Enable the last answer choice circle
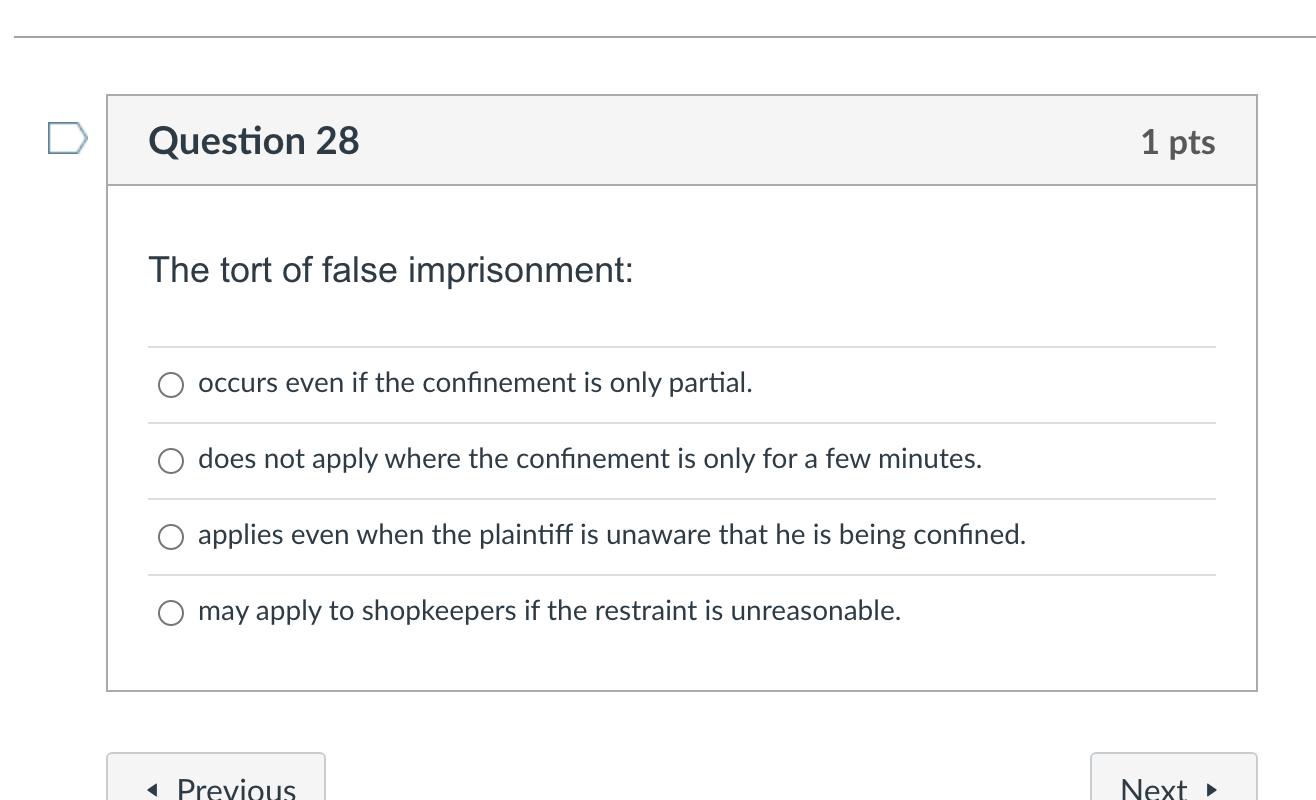The image size is (1316, 800). [x=171, y=613]
